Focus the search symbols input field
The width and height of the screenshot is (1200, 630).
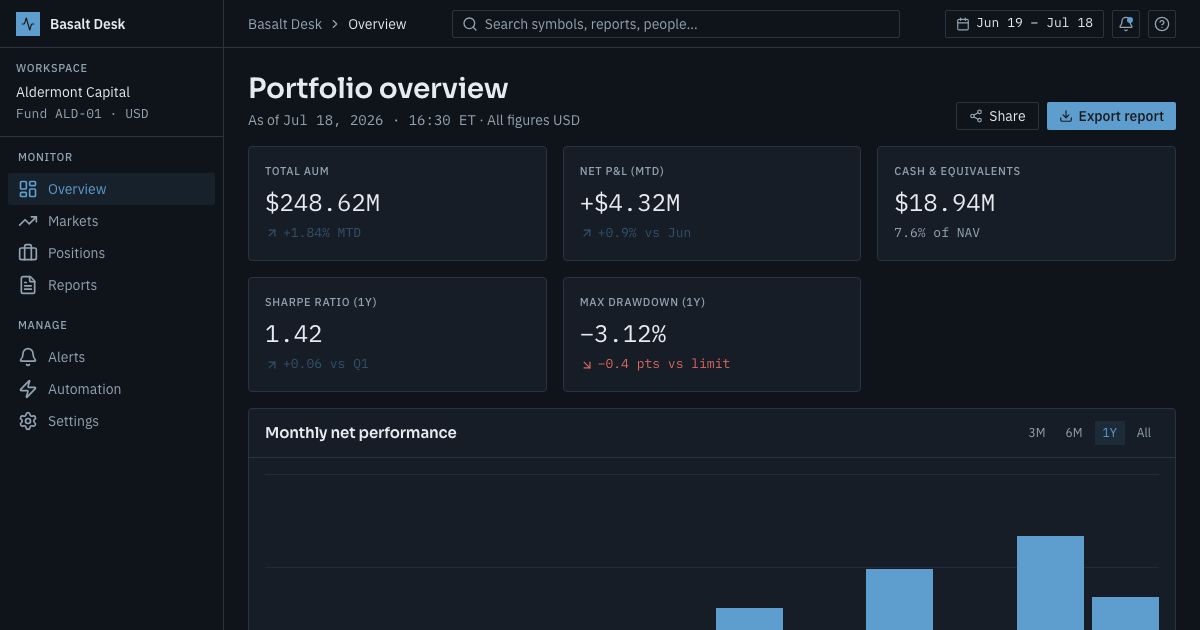click(676, 24)
